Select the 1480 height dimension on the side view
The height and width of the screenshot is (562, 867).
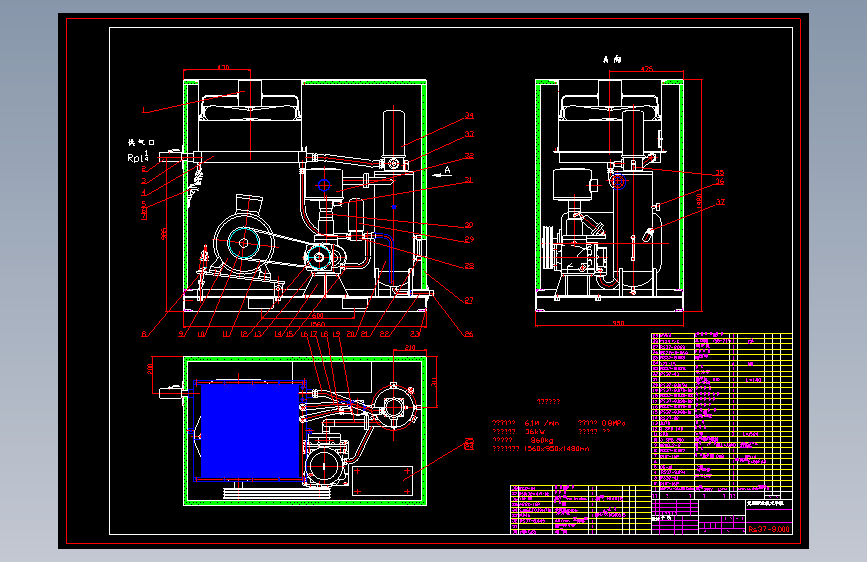[699, 202]
